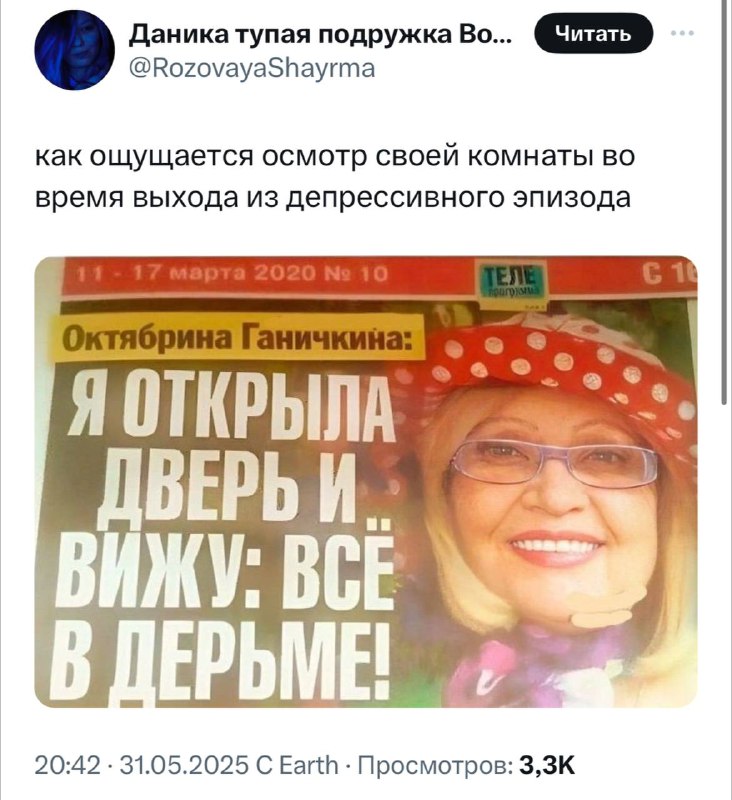Click the Просмотров label
This screenshot has height=800, width=732.
435,765
